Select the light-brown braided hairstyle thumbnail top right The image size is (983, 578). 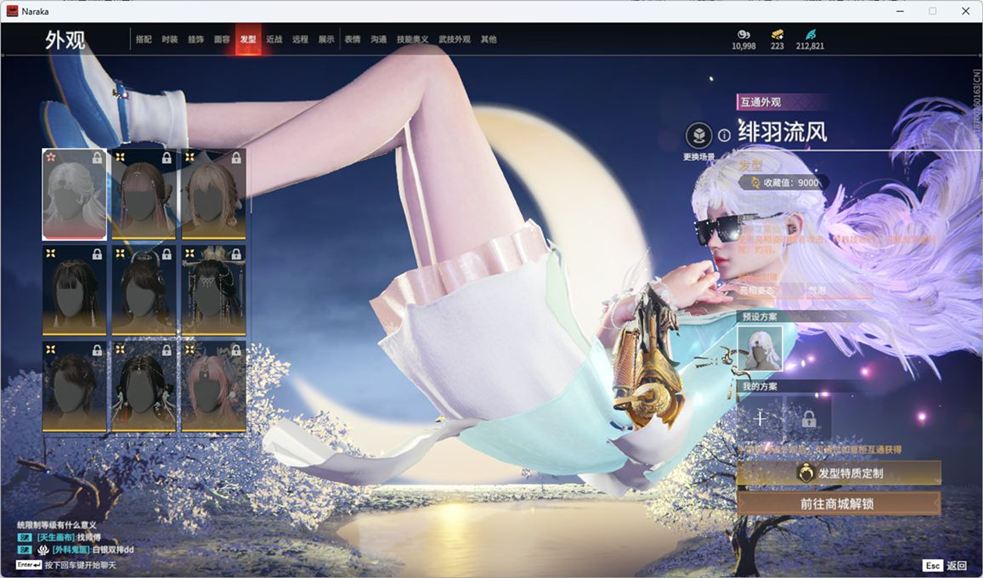(214, 194)
